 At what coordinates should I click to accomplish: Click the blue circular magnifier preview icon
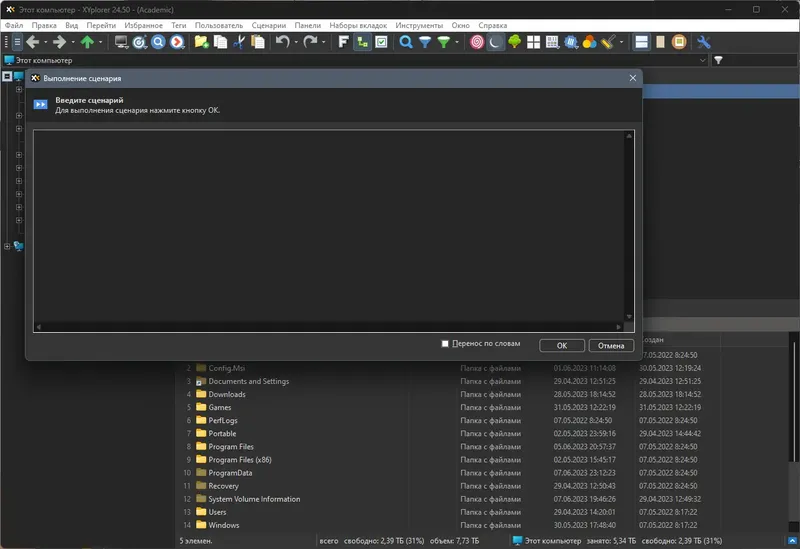click(158, 42)
